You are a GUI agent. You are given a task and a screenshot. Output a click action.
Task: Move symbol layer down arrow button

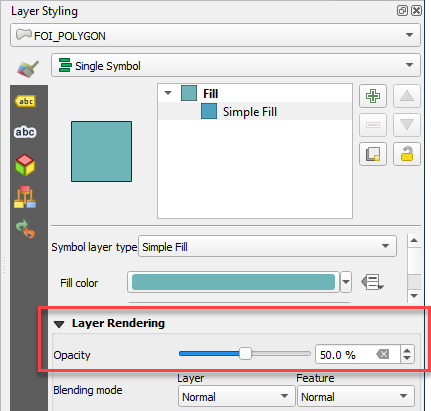407,125
